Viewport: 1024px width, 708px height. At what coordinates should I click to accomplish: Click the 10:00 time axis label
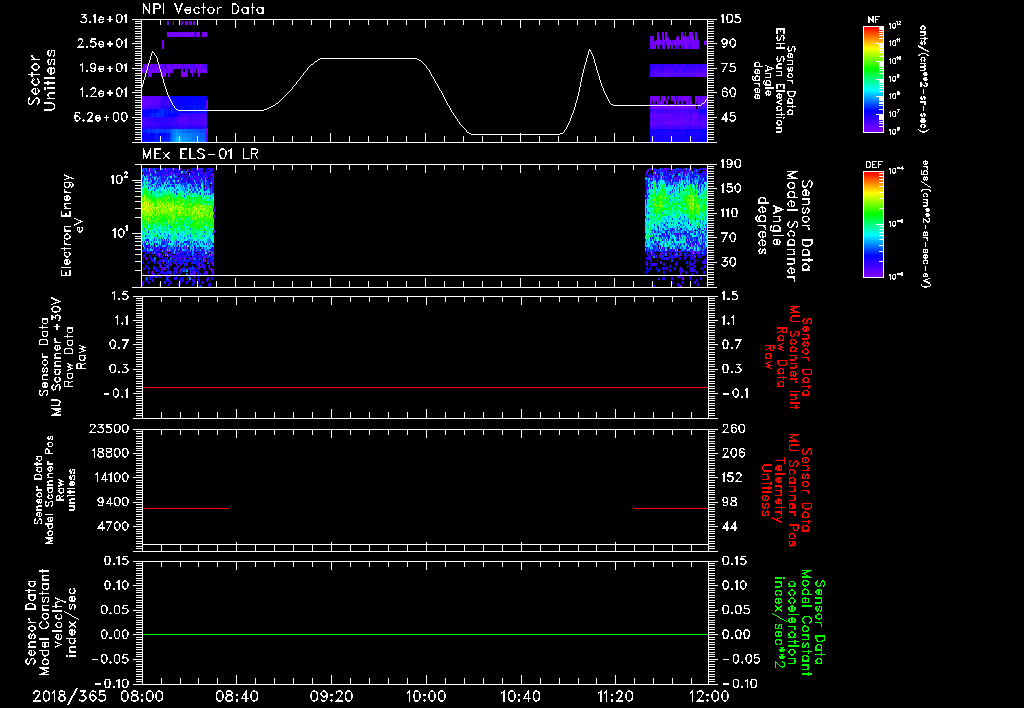(x=426, y=696)
